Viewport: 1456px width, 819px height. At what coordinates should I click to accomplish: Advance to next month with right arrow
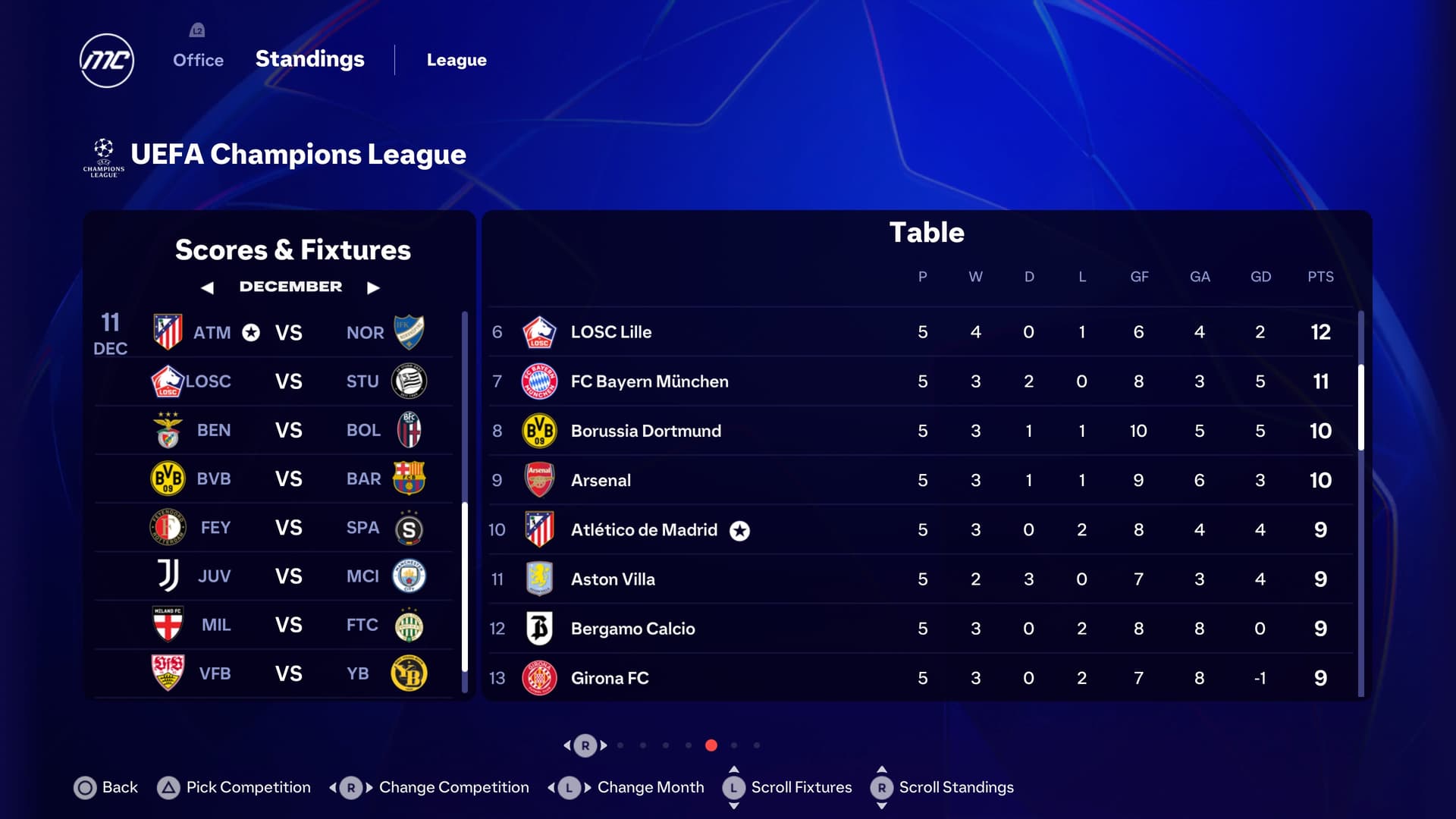point(373,287)
